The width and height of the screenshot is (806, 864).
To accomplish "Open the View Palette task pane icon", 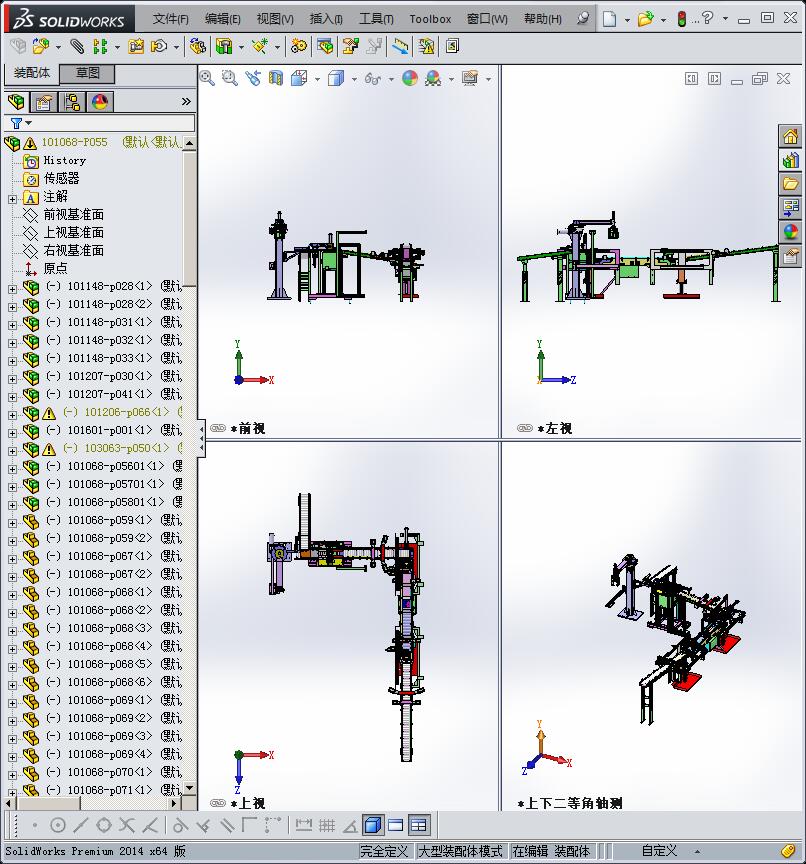I will 791,208.
